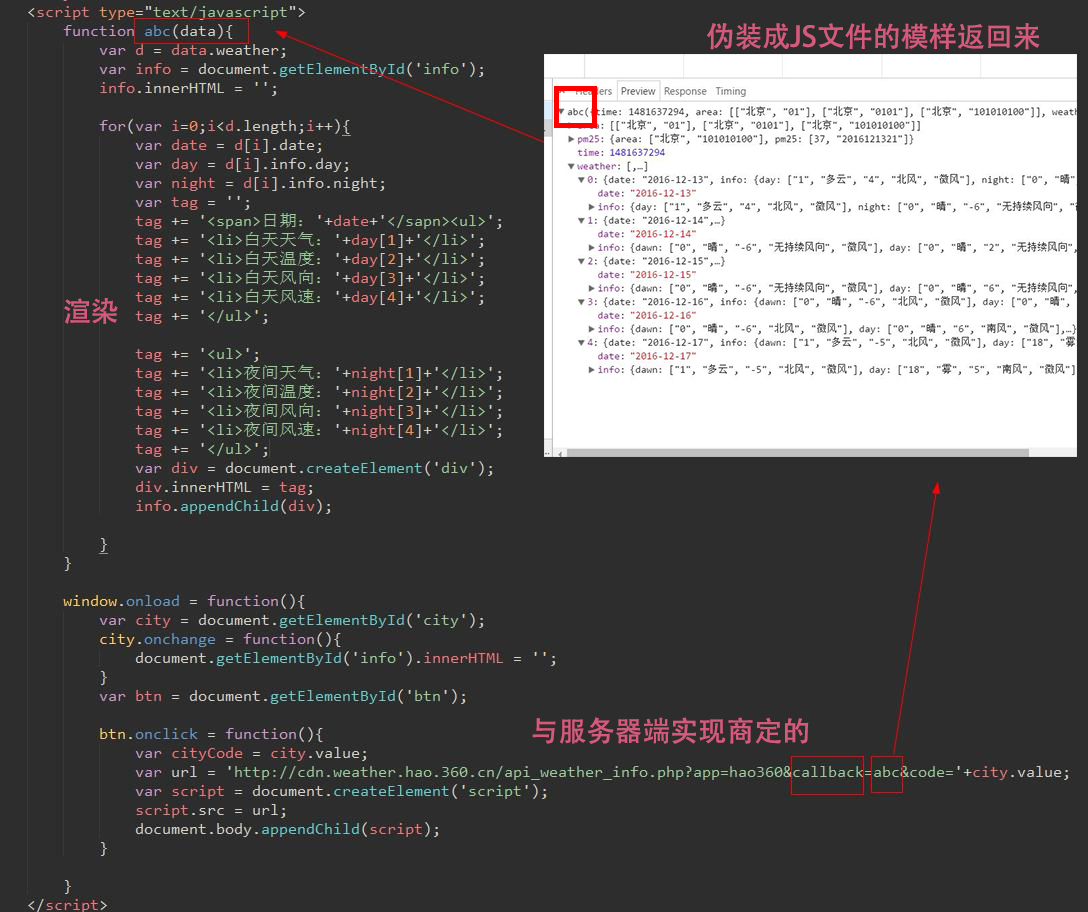The width and height of the screenshot is (1088, 912).
Task: Expand info under the 2016-12-17 entry
Action: [x=591, y=369]
